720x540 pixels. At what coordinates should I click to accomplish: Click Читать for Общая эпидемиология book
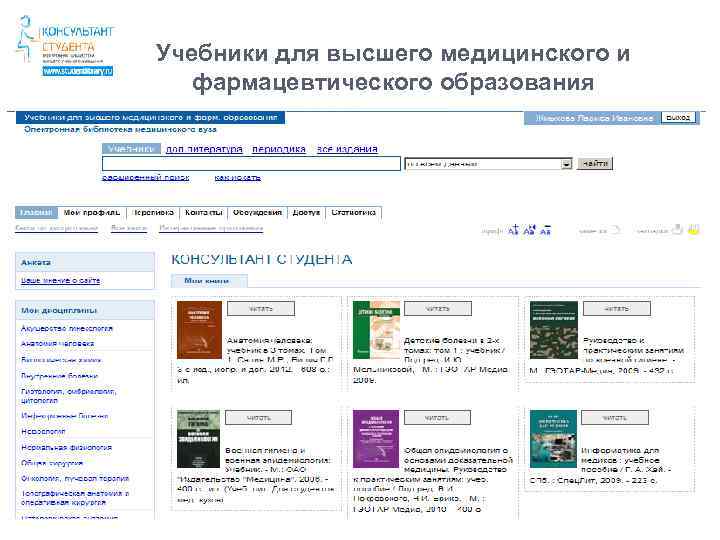(437, 417)
